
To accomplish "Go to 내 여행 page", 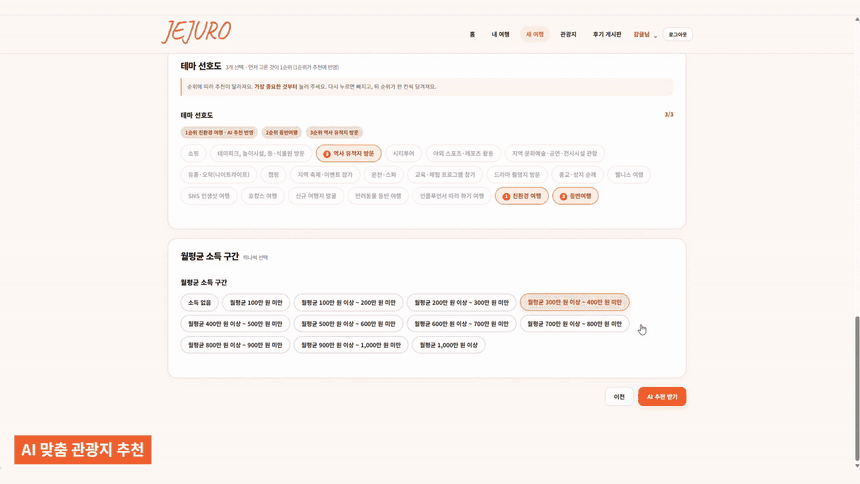I will click(500, 35).
